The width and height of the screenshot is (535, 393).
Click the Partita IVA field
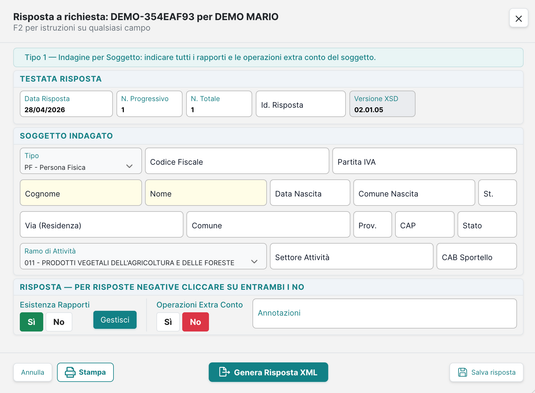424,161
